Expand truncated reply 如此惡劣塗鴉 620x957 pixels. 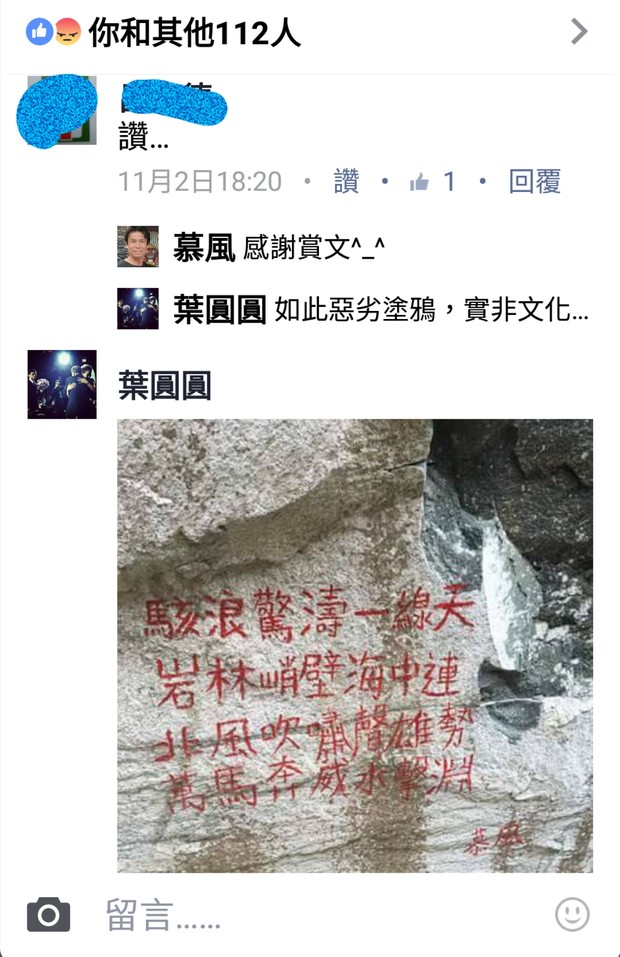pos(431,309)
